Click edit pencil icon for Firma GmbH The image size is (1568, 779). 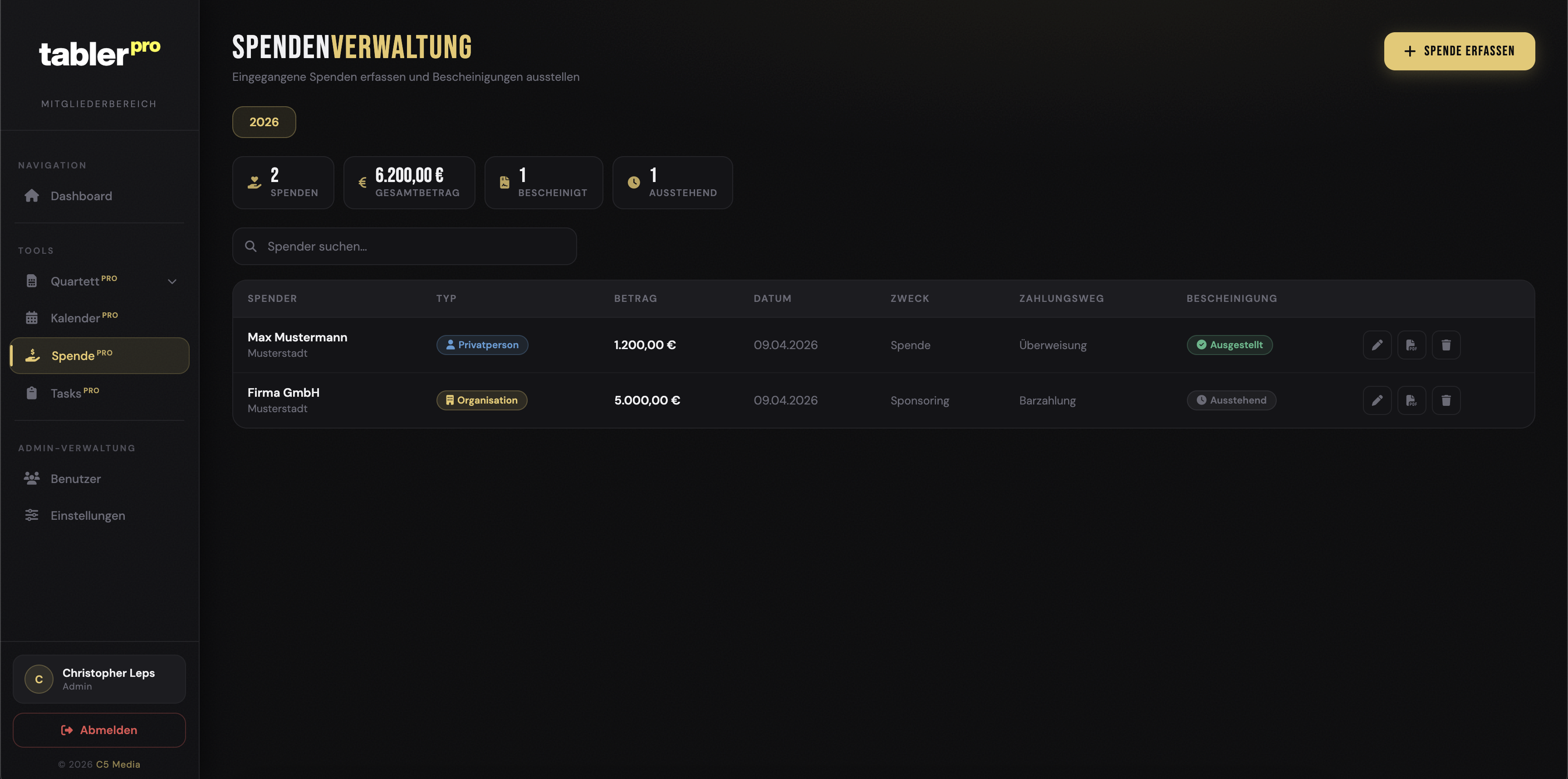tap(1377, 400)
